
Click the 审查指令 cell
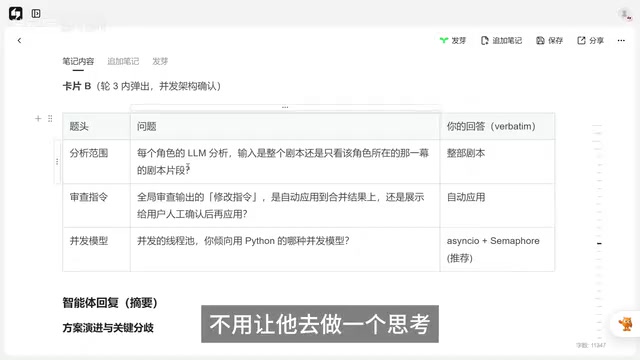(x=96, y=205)
